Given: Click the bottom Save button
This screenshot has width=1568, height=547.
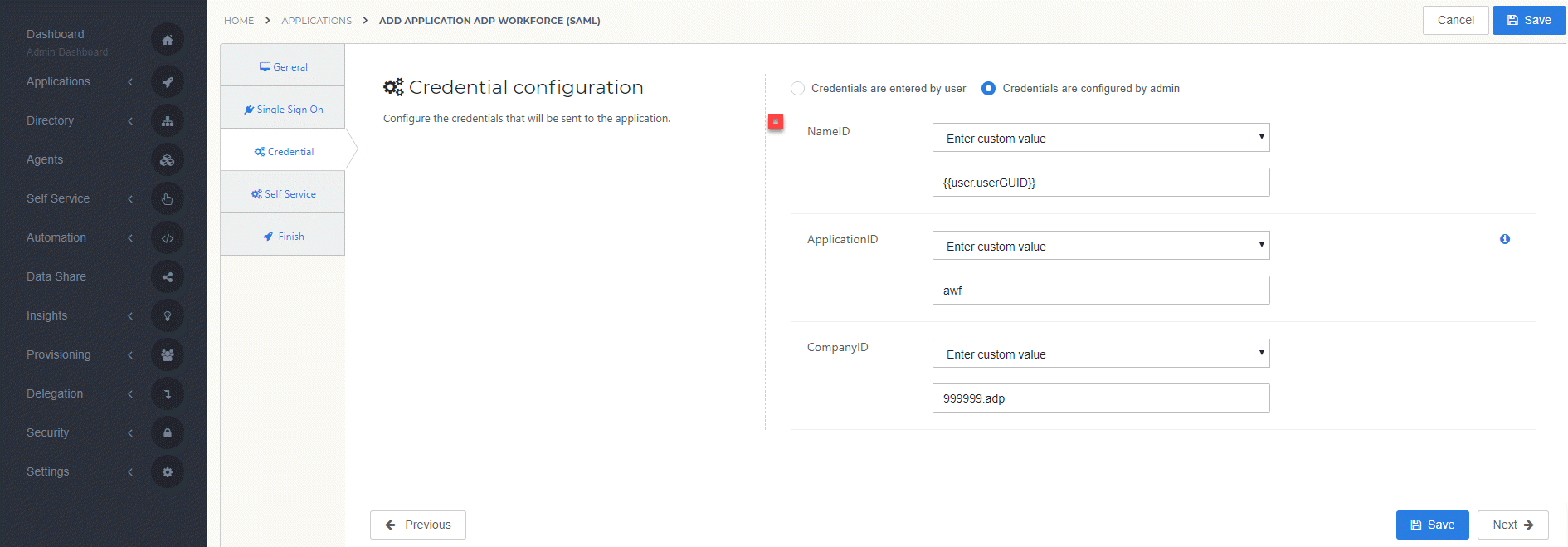Looking at the screenshot, I should click(1433, 525).
